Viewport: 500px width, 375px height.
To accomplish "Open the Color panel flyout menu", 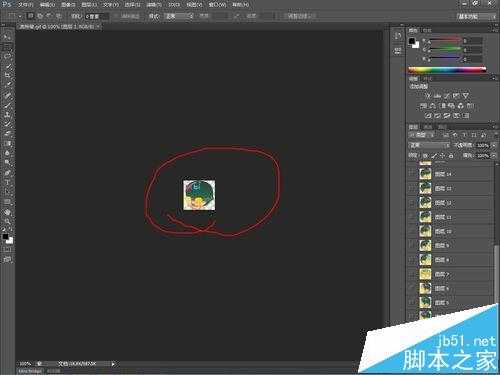I will [494, 30].
